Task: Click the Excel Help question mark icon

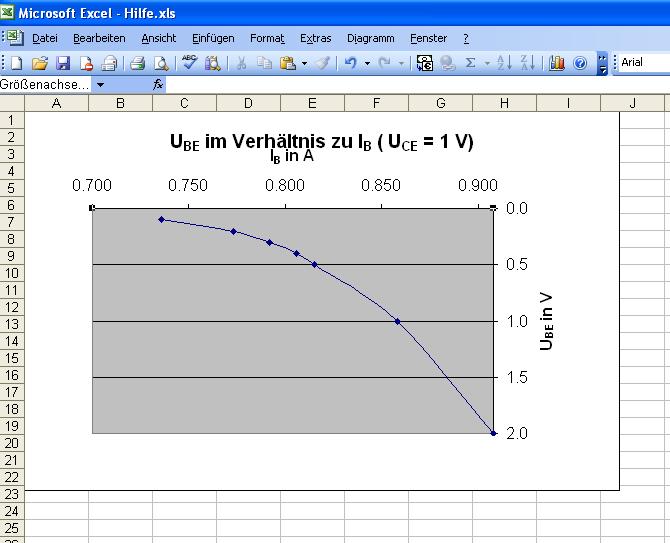Action: pyautogui.click(x=580, y=63)
